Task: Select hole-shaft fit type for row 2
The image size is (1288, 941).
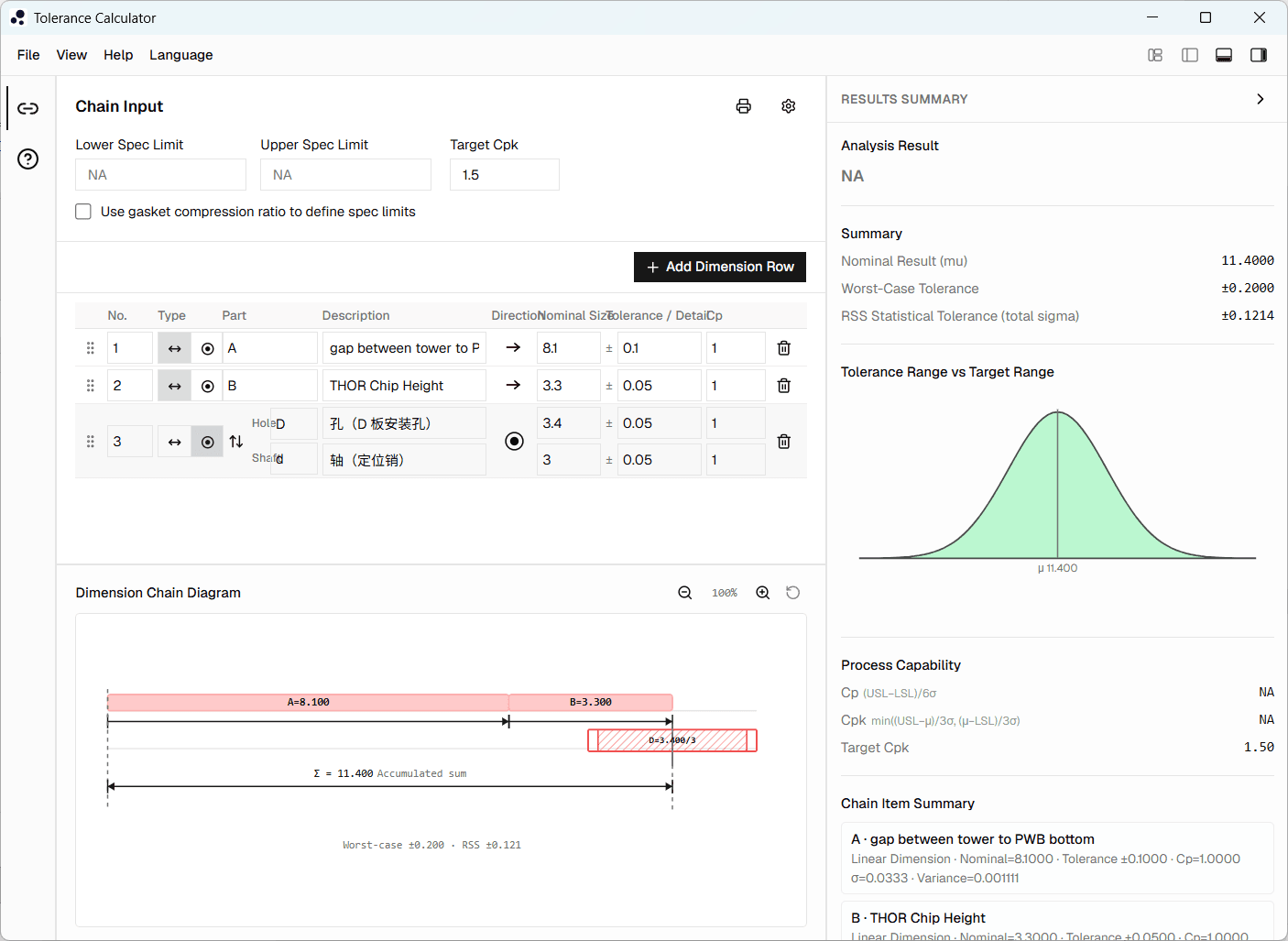Action: pyautogui.click(x=208, y=386)
